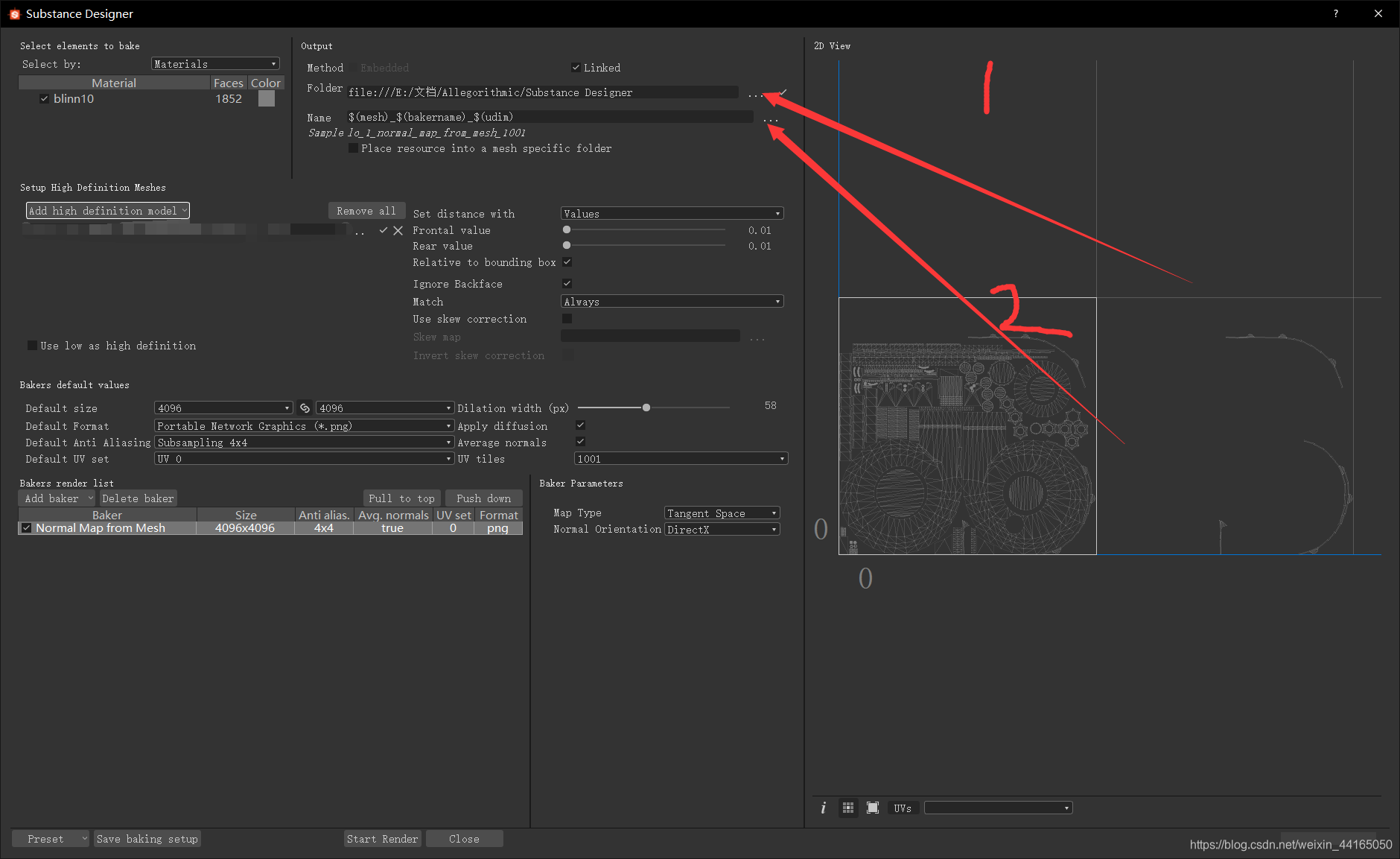Click the checkmark beside the Folder path
This screenshot has width=1400, height=859.
point(783,92)
